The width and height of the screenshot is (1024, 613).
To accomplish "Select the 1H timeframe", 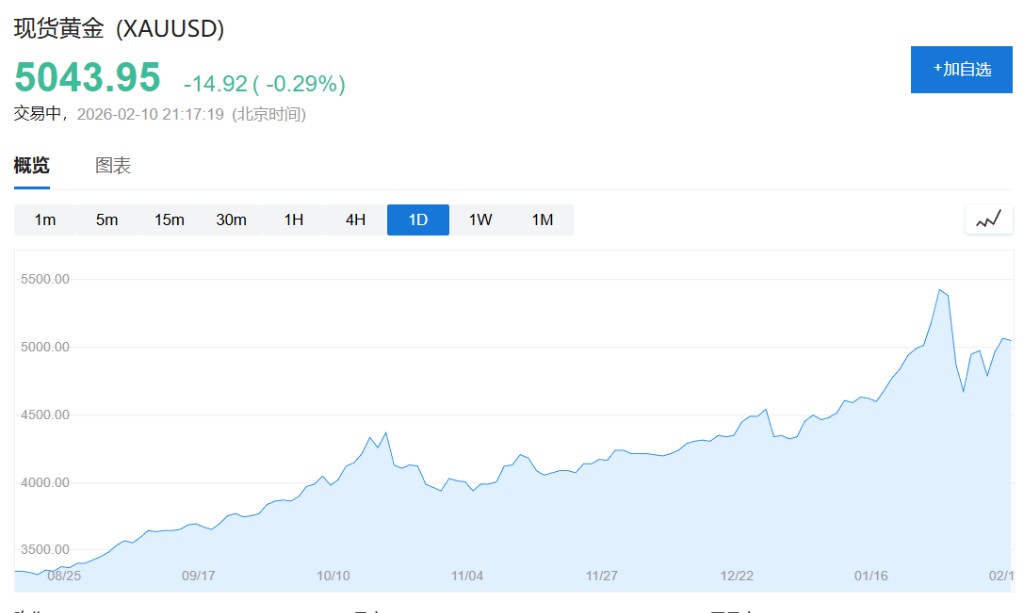I will click(x=293, y=220).
